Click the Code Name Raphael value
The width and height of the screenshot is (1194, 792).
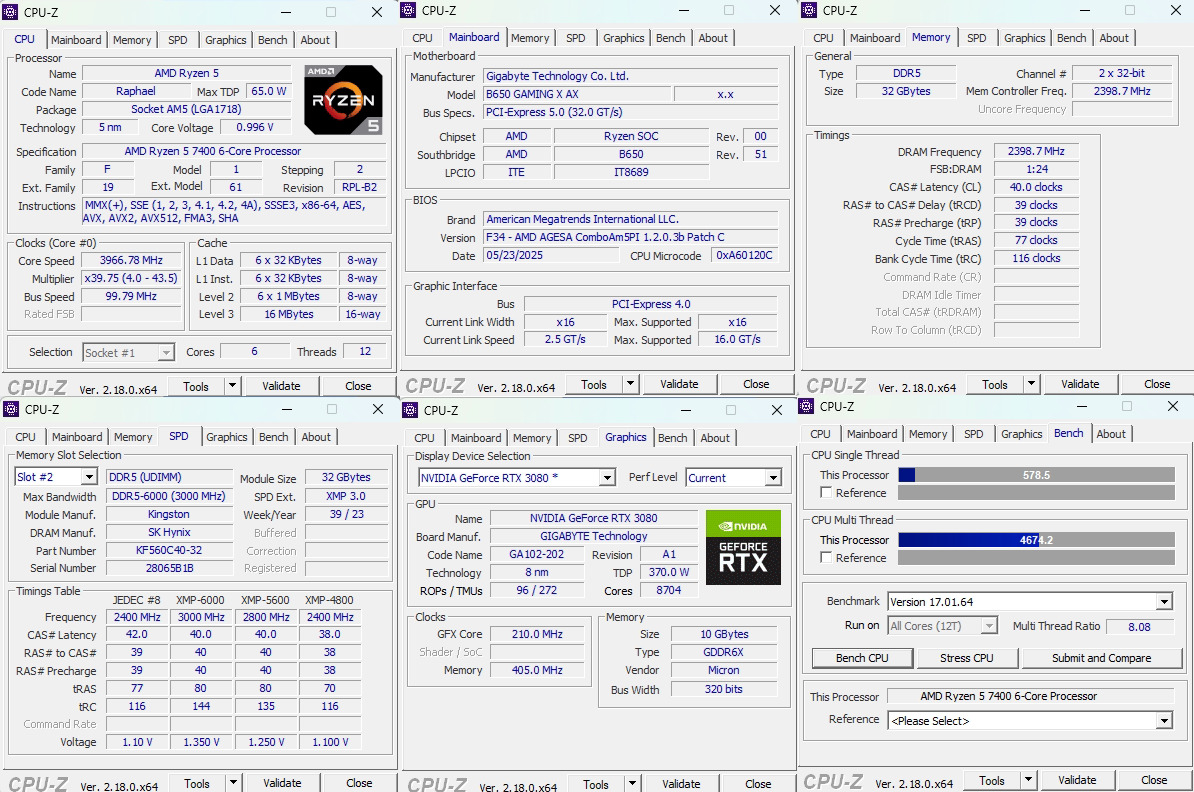tap(136, 91)
